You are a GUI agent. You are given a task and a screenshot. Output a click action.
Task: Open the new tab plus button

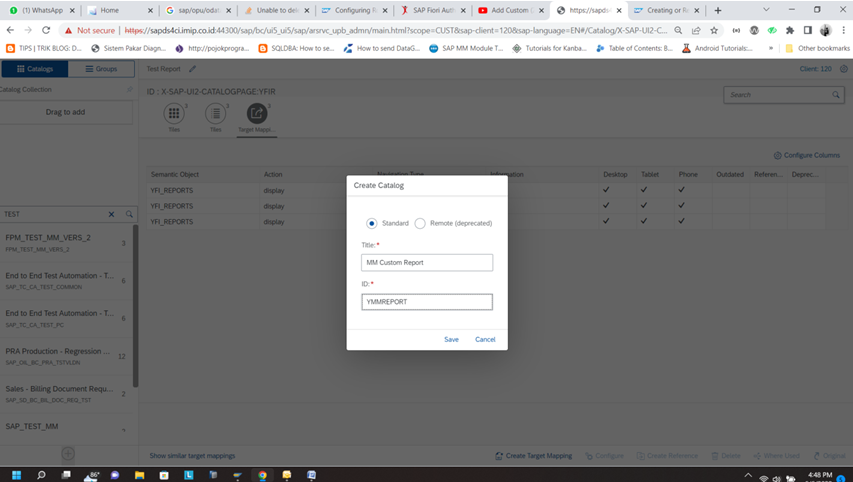(718, 10)
